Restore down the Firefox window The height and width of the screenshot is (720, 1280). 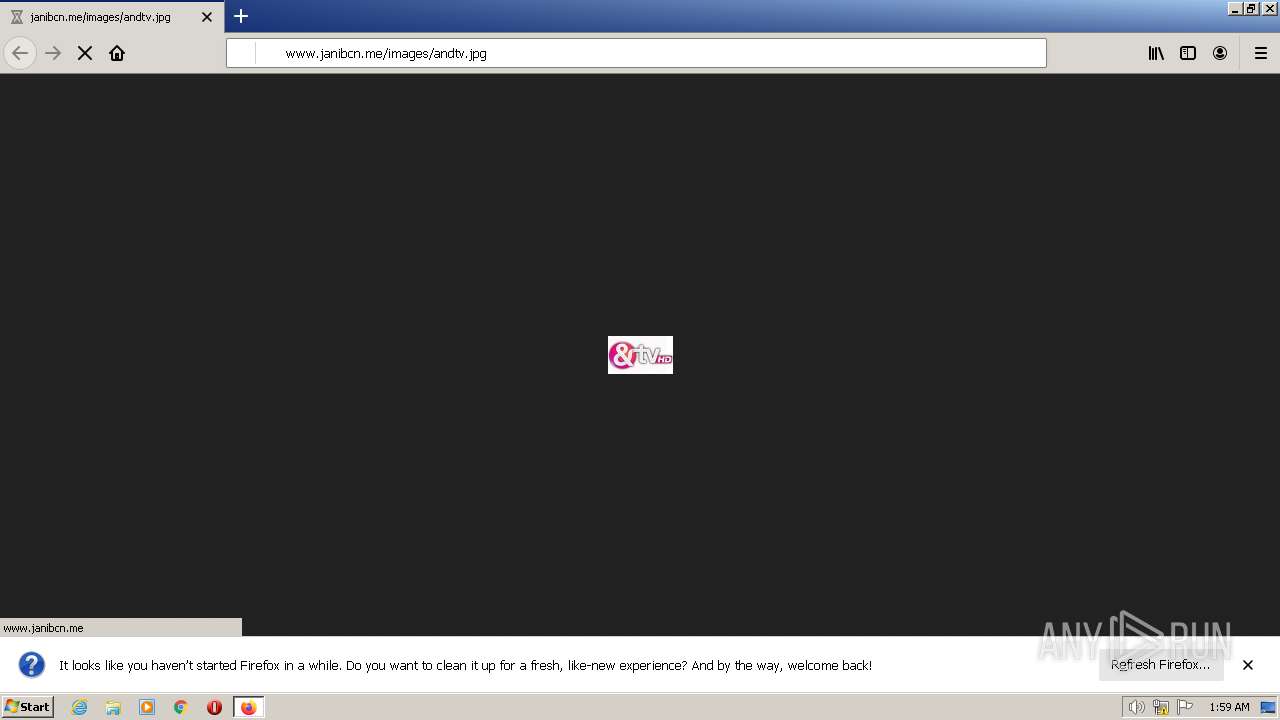pos(1250,8)
